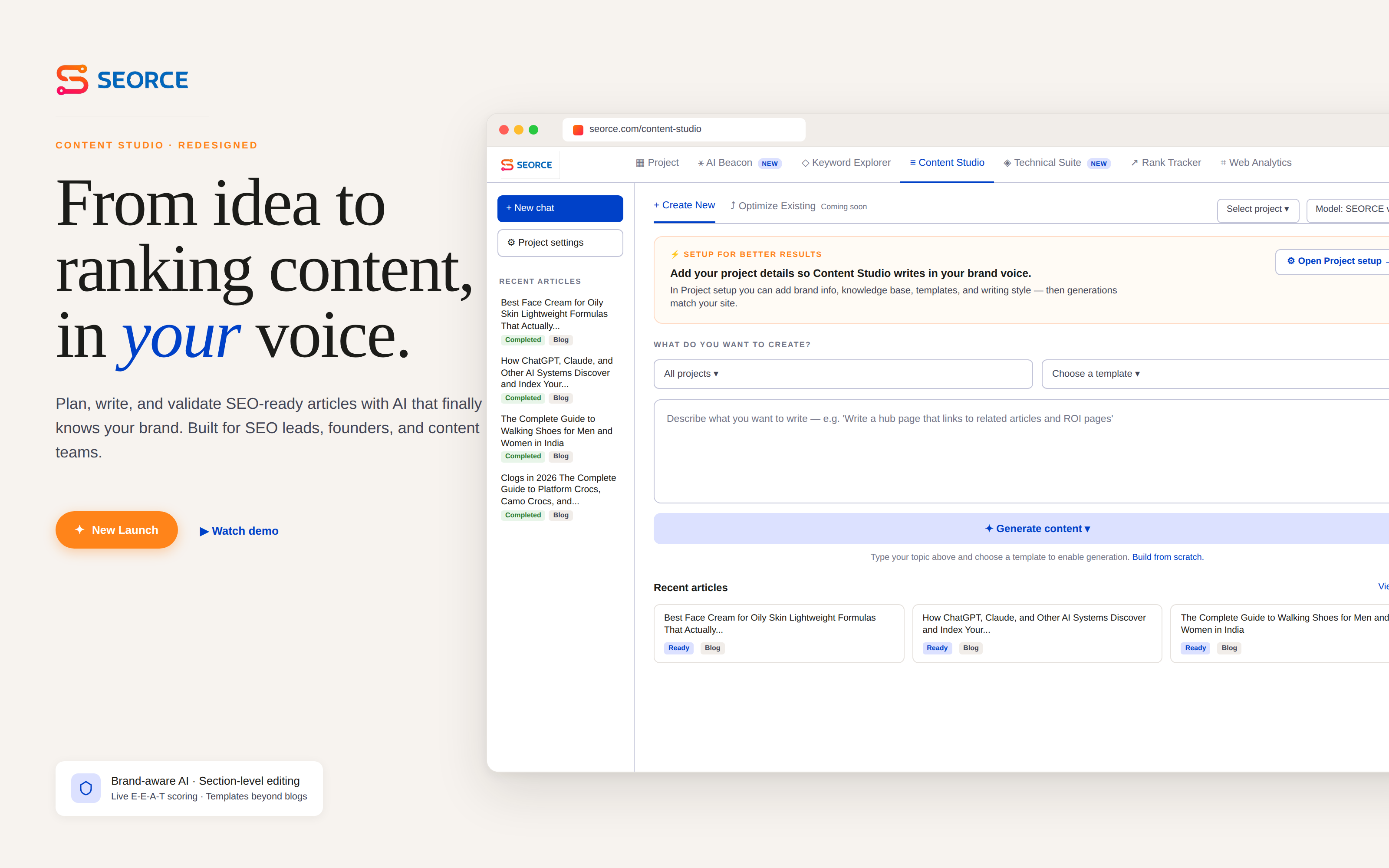Open the Project tab

pyautogui.click(x=657, y=163)
